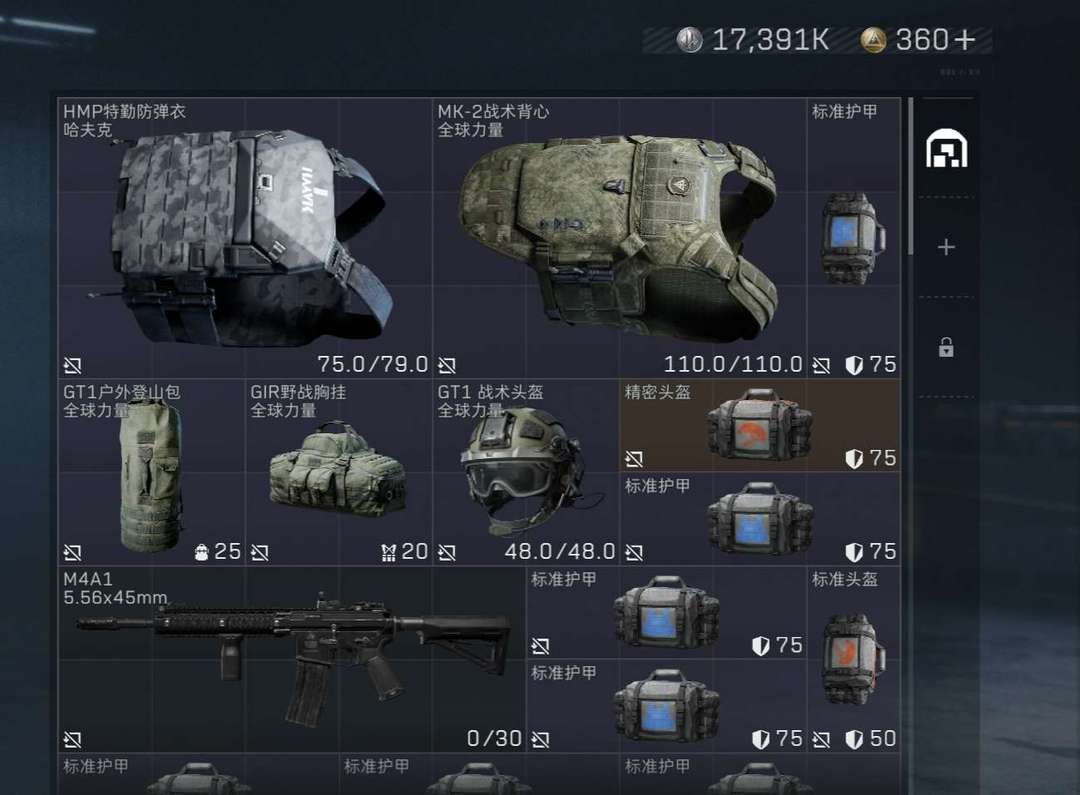This screenshot has height=795, width=1080.
Task: Click backpack capacity icon beside 25
Action: (x=201, y=553)
